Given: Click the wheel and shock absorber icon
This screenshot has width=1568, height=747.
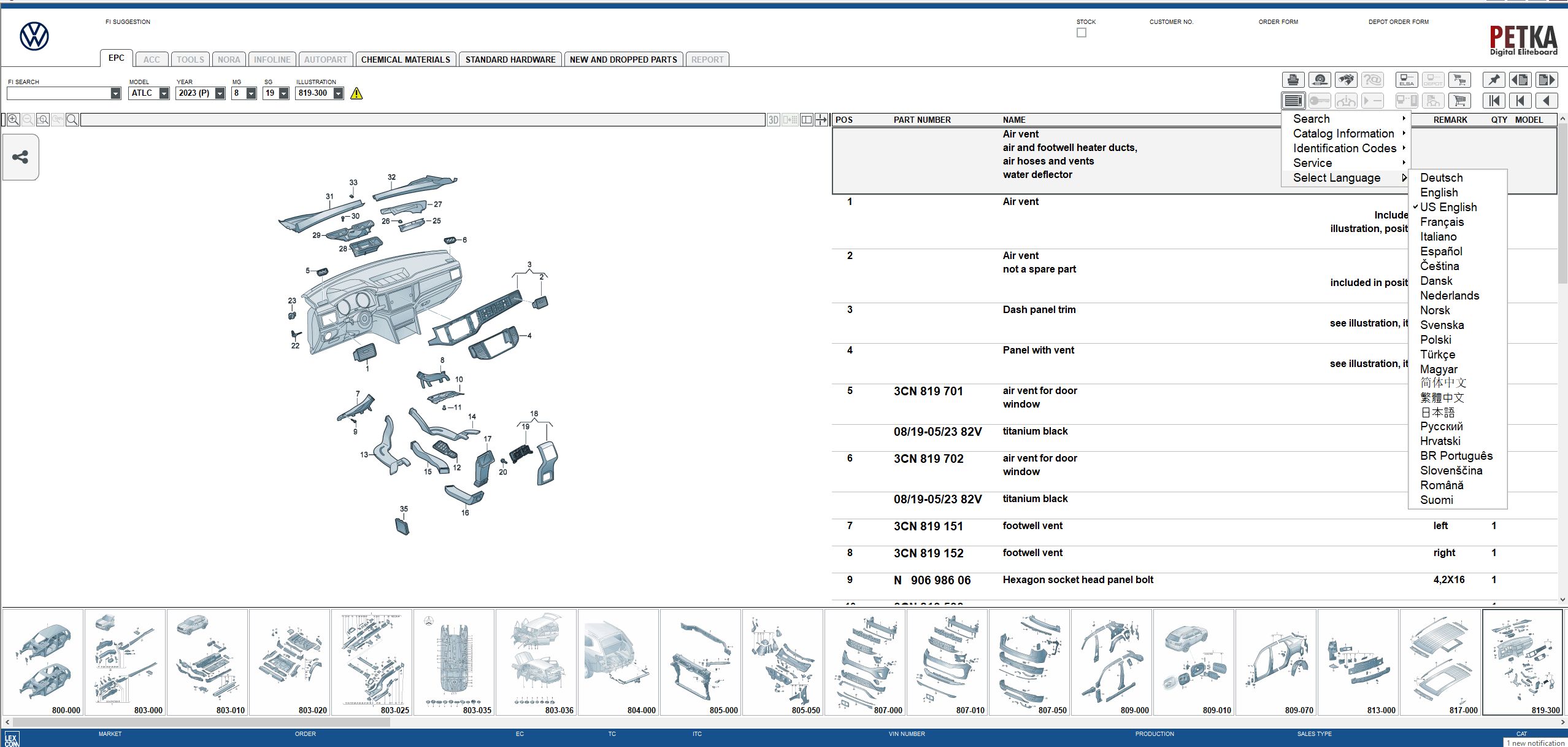Looking at the screenshot, I should tap(1320, 80).
